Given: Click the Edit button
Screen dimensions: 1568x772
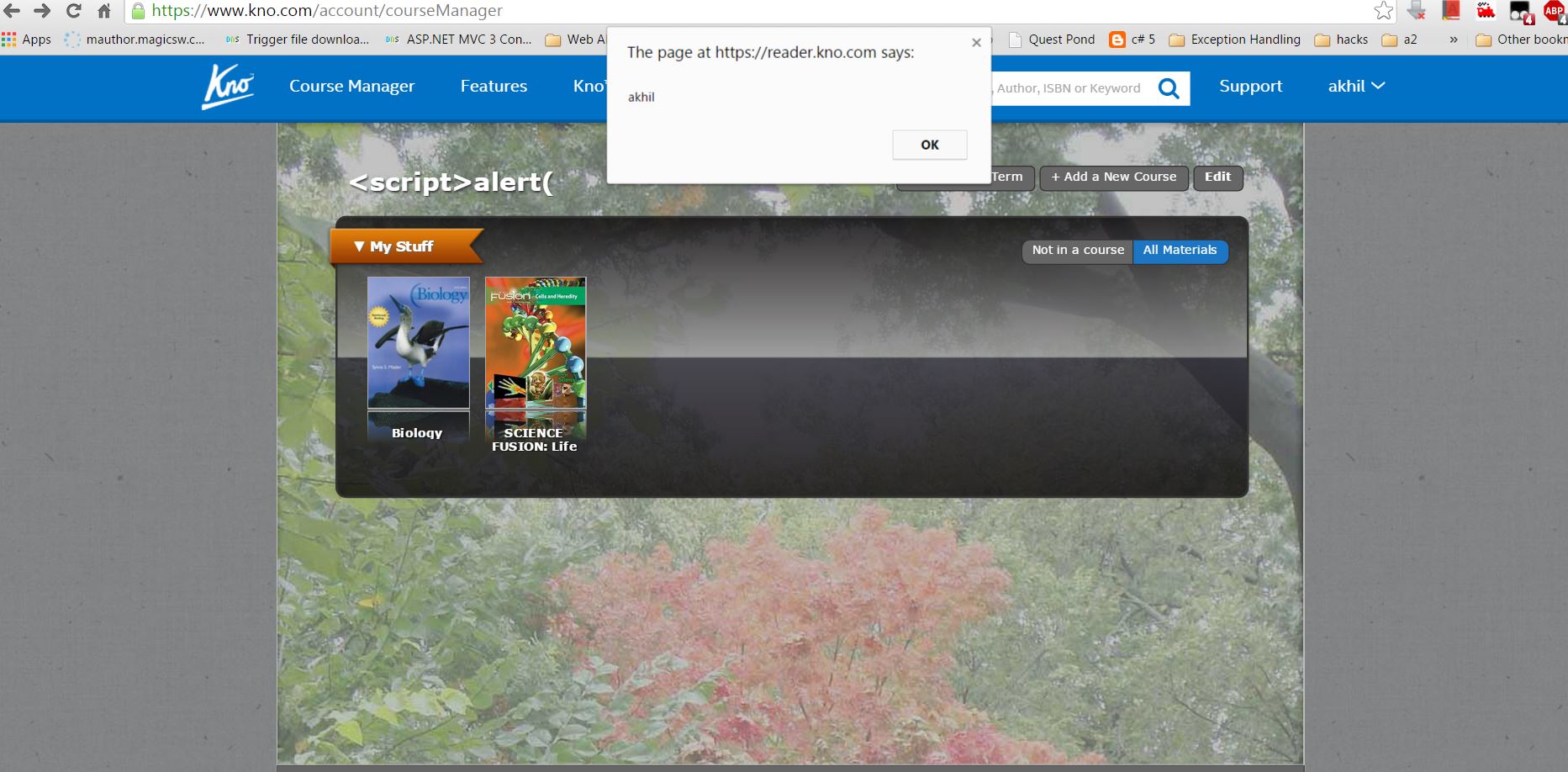Looking at the screenshot, I should click(1217, 177).
